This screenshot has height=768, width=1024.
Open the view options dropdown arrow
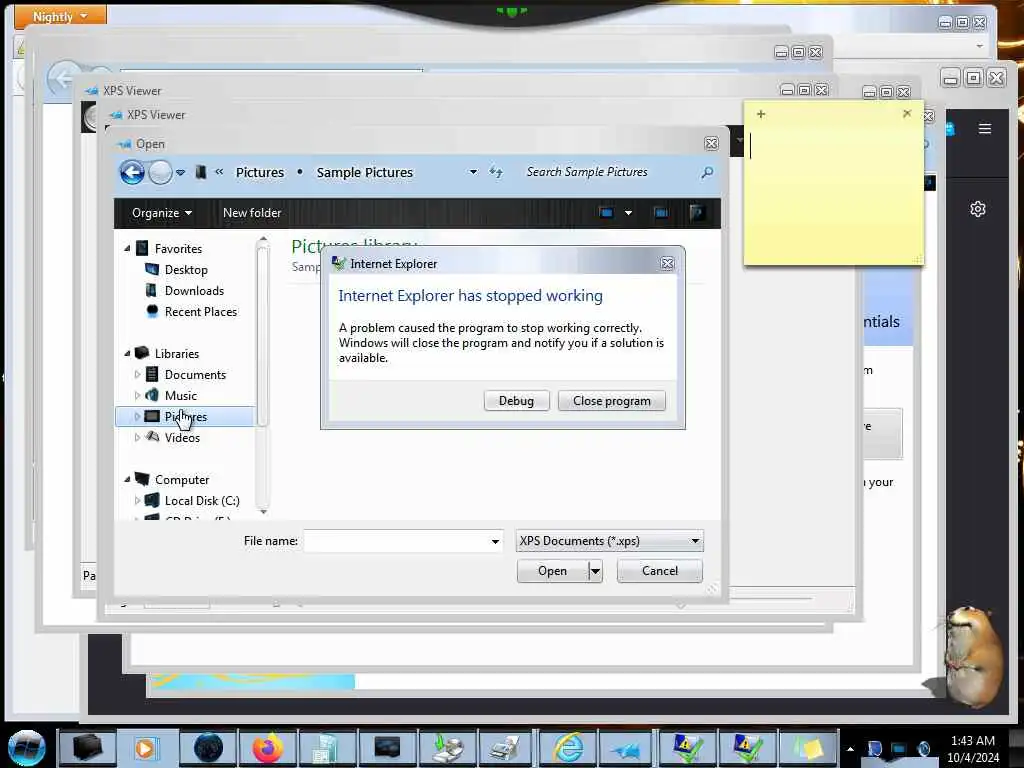coord(628,213)
